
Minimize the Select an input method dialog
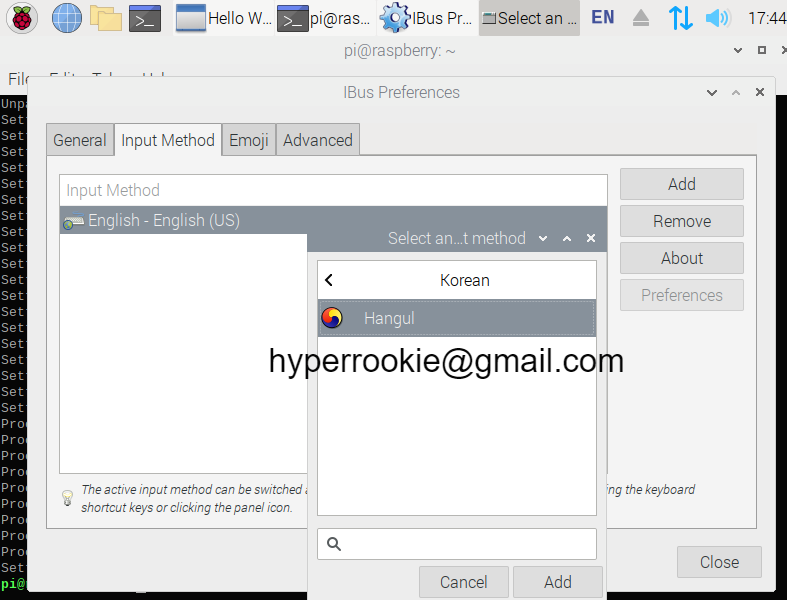pos(543,238)
